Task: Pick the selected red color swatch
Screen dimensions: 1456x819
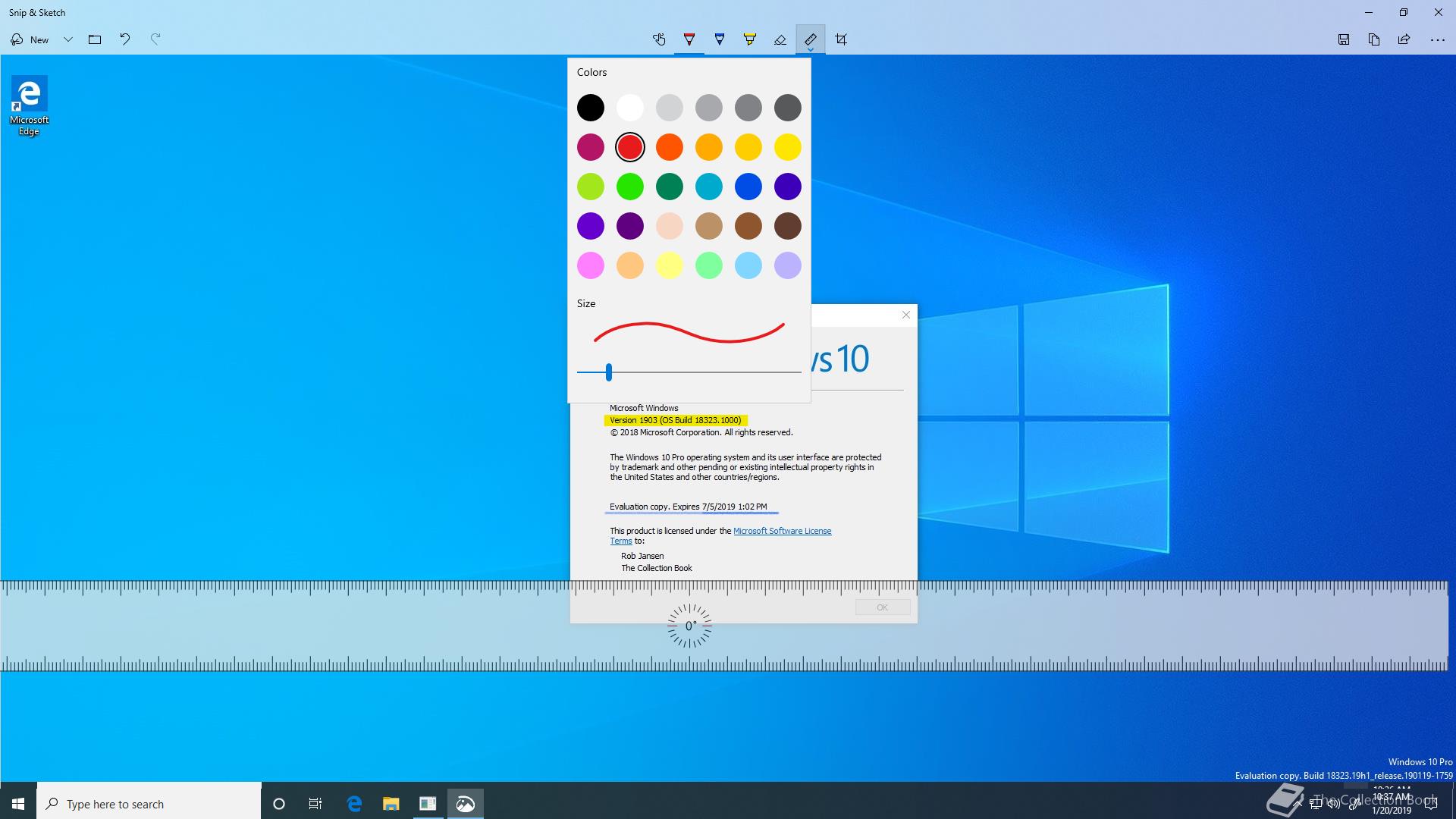Action: coord(630,147)
